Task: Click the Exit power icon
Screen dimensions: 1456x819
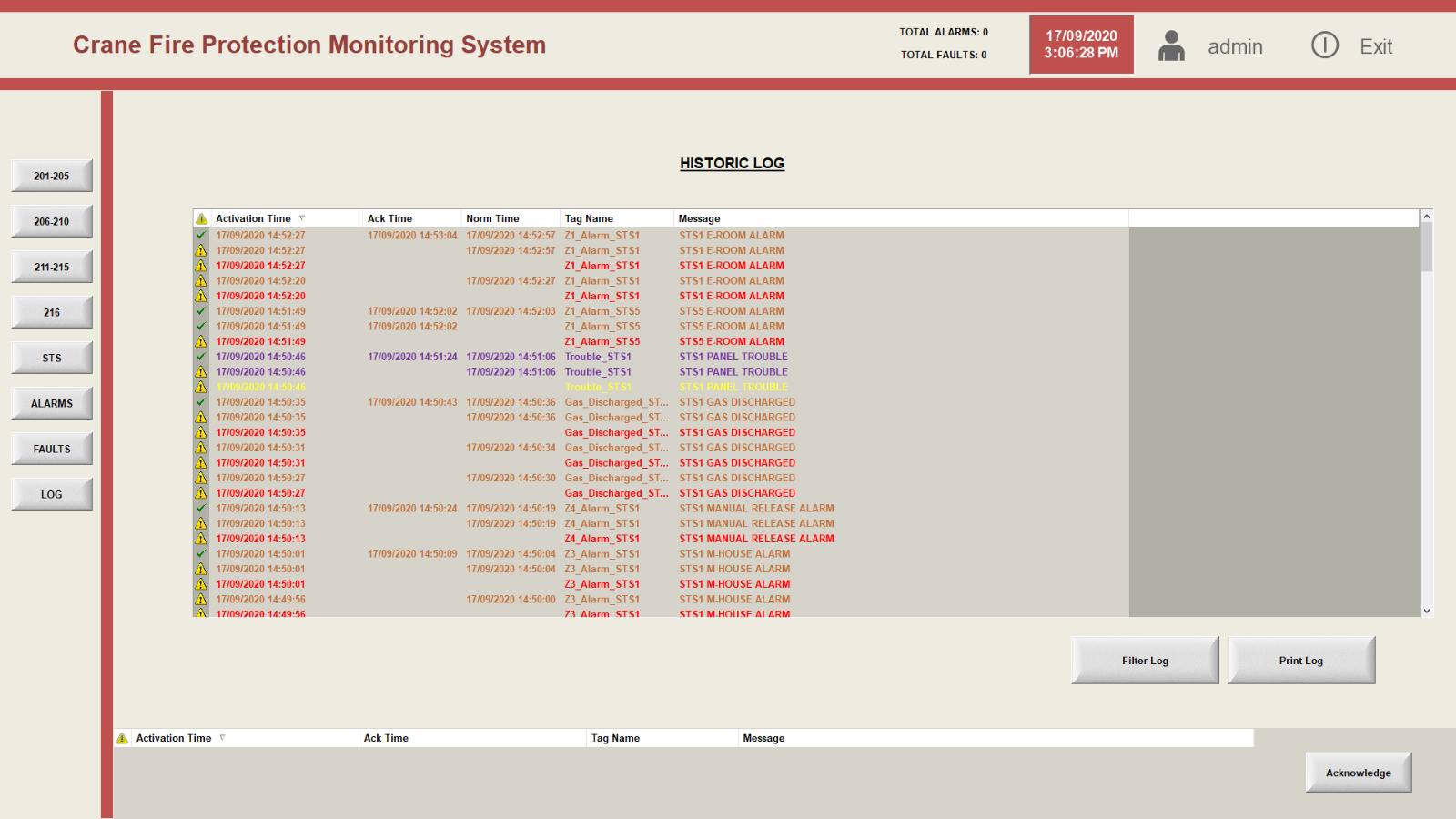Action: coord(1325,45)
